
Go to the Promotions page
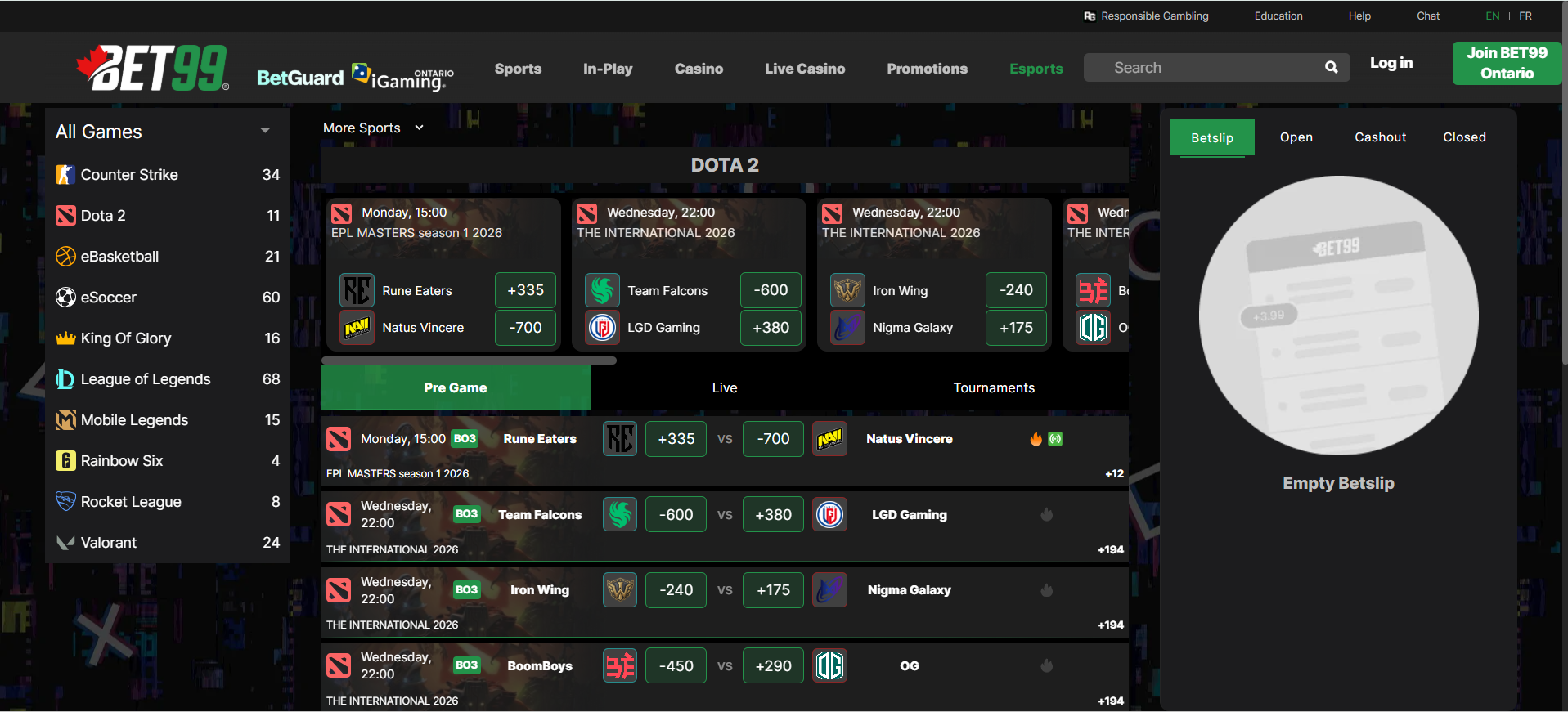(927, 69)
